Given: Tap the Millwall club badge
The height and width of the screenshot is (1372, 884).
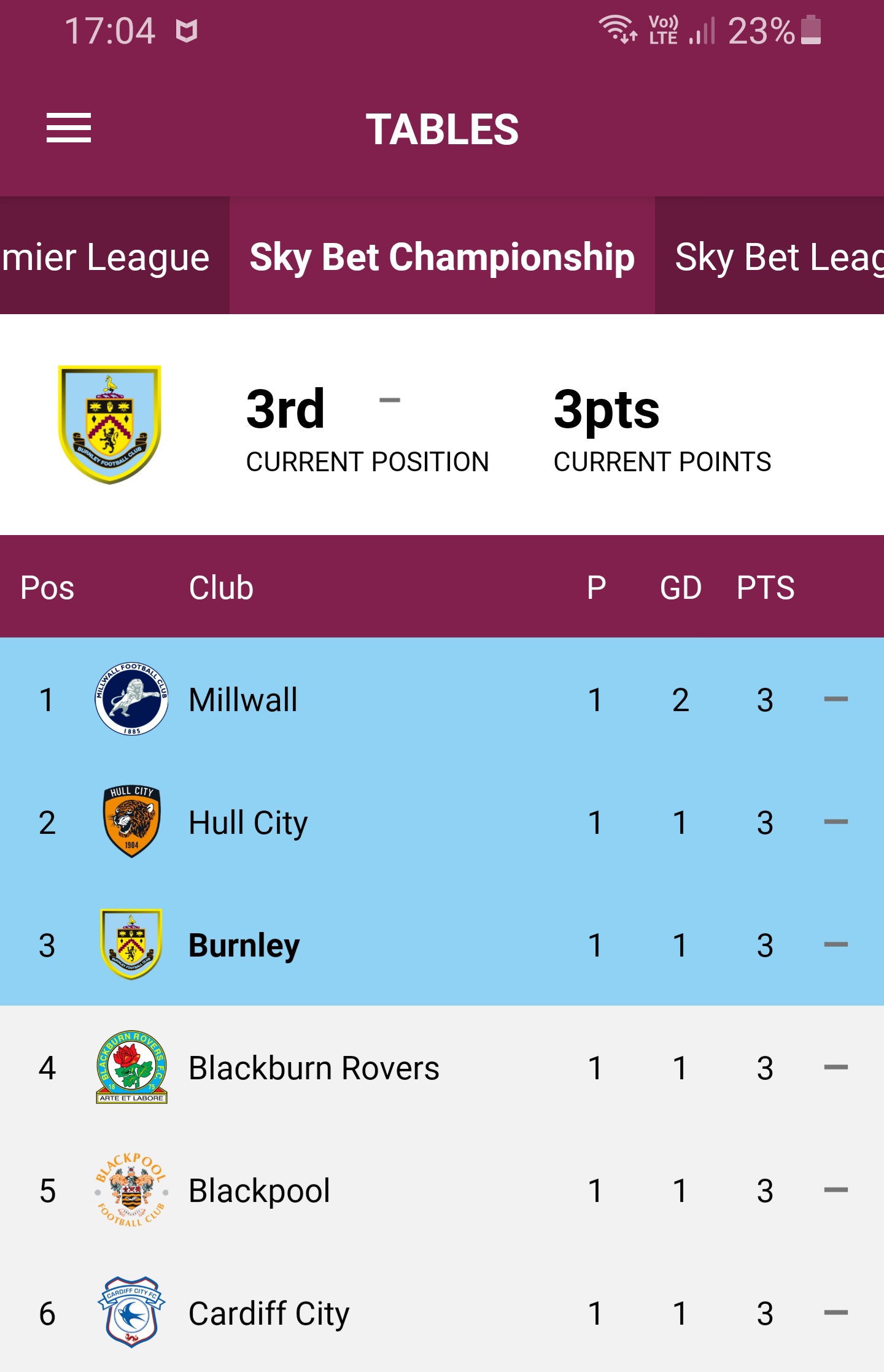Looking at the screenshot, I should pyautogui.click(x=131, y=699).
